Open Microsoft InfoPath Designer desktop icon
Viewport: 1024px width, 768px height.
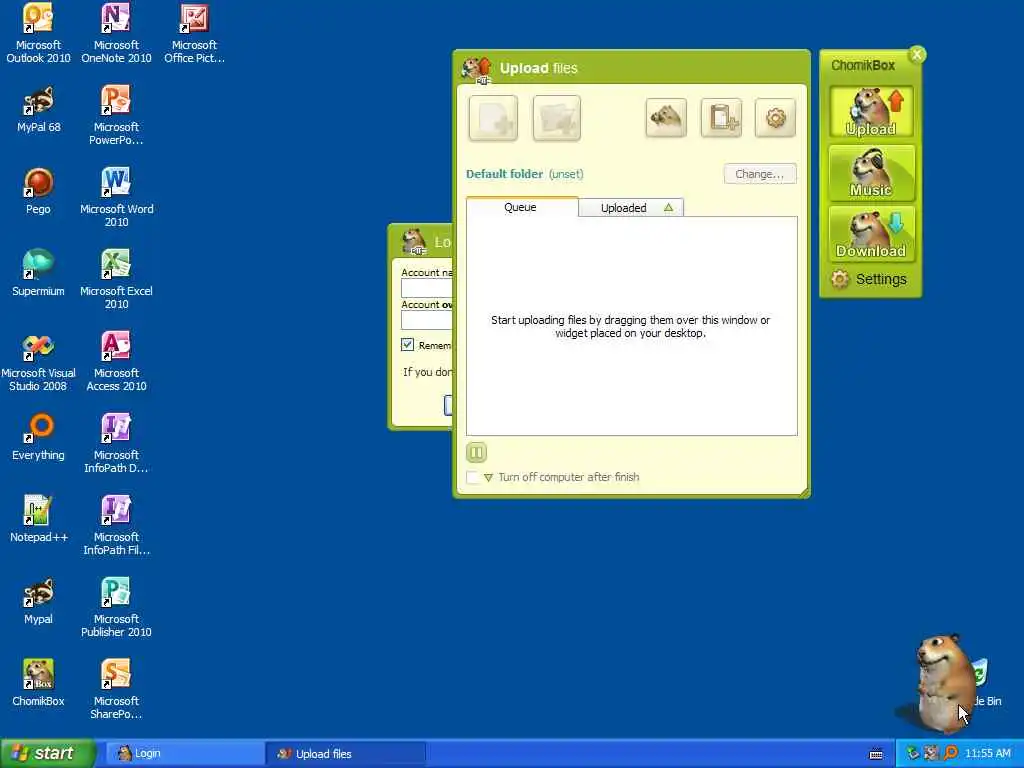pyautogui.click(x=116, y=443)
